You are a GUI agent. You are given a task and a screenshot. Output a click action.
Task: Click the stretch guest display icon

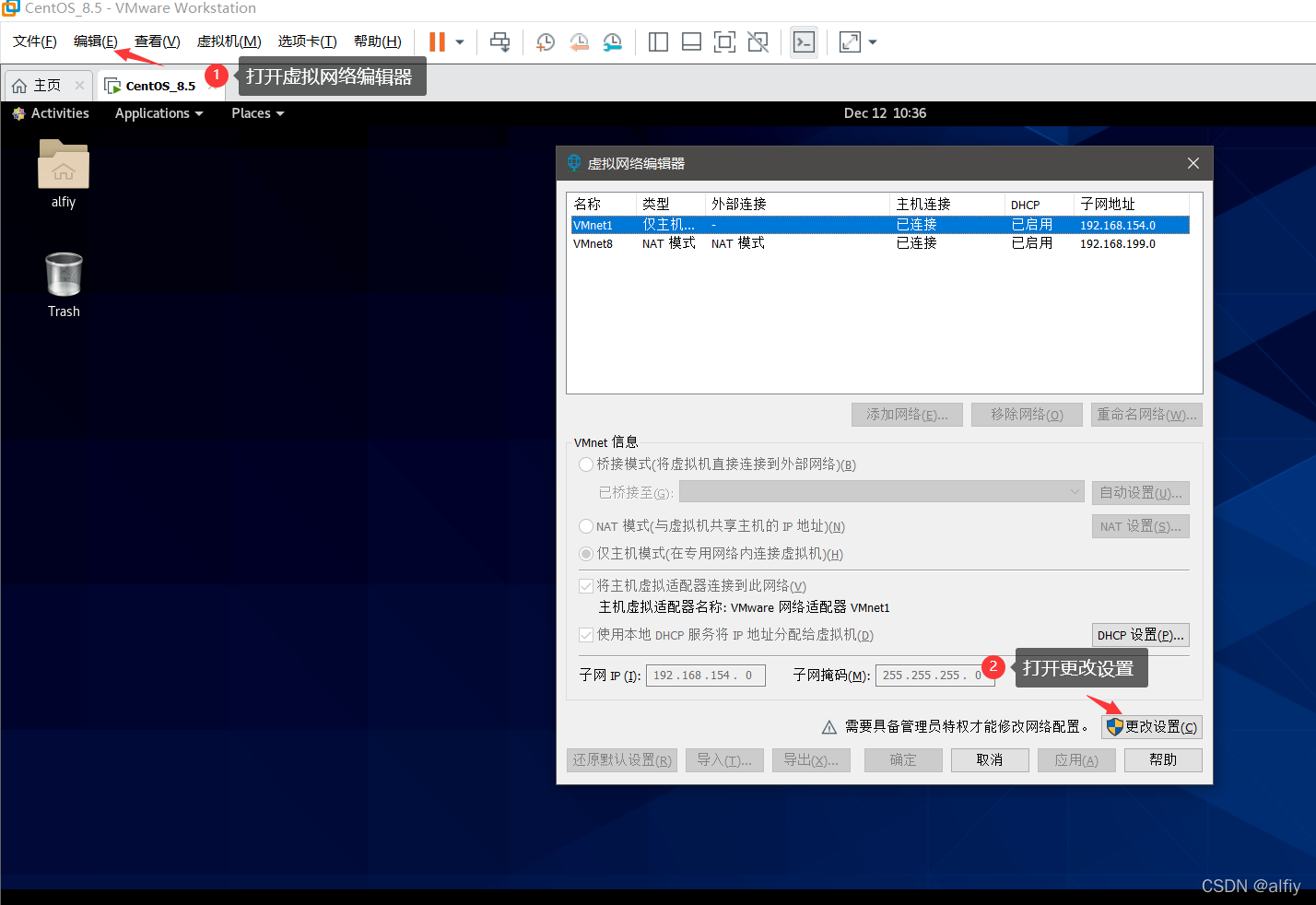pos(850,41)
